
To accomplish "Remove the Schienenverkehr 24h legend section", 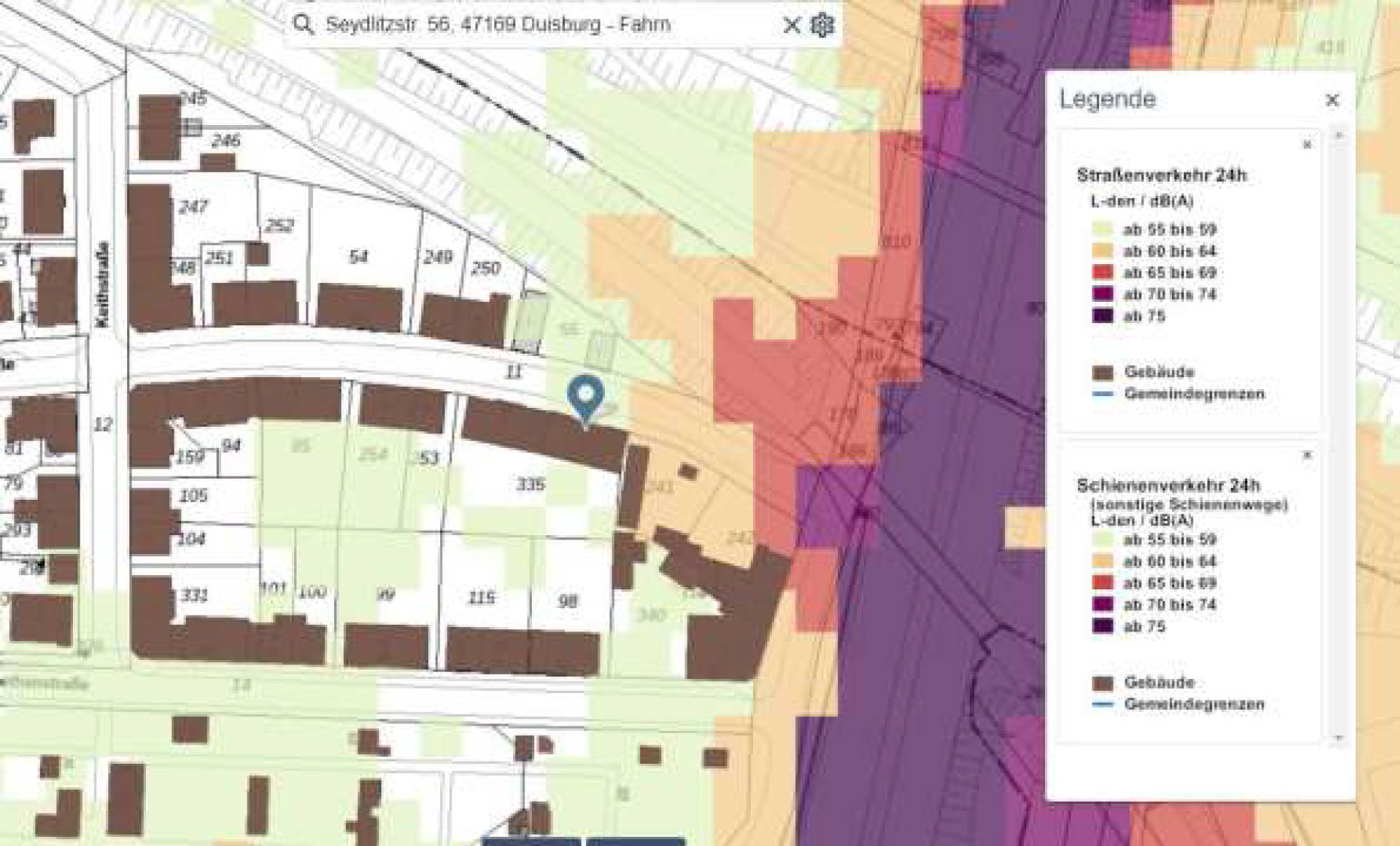I will (x=1307, y=455).
